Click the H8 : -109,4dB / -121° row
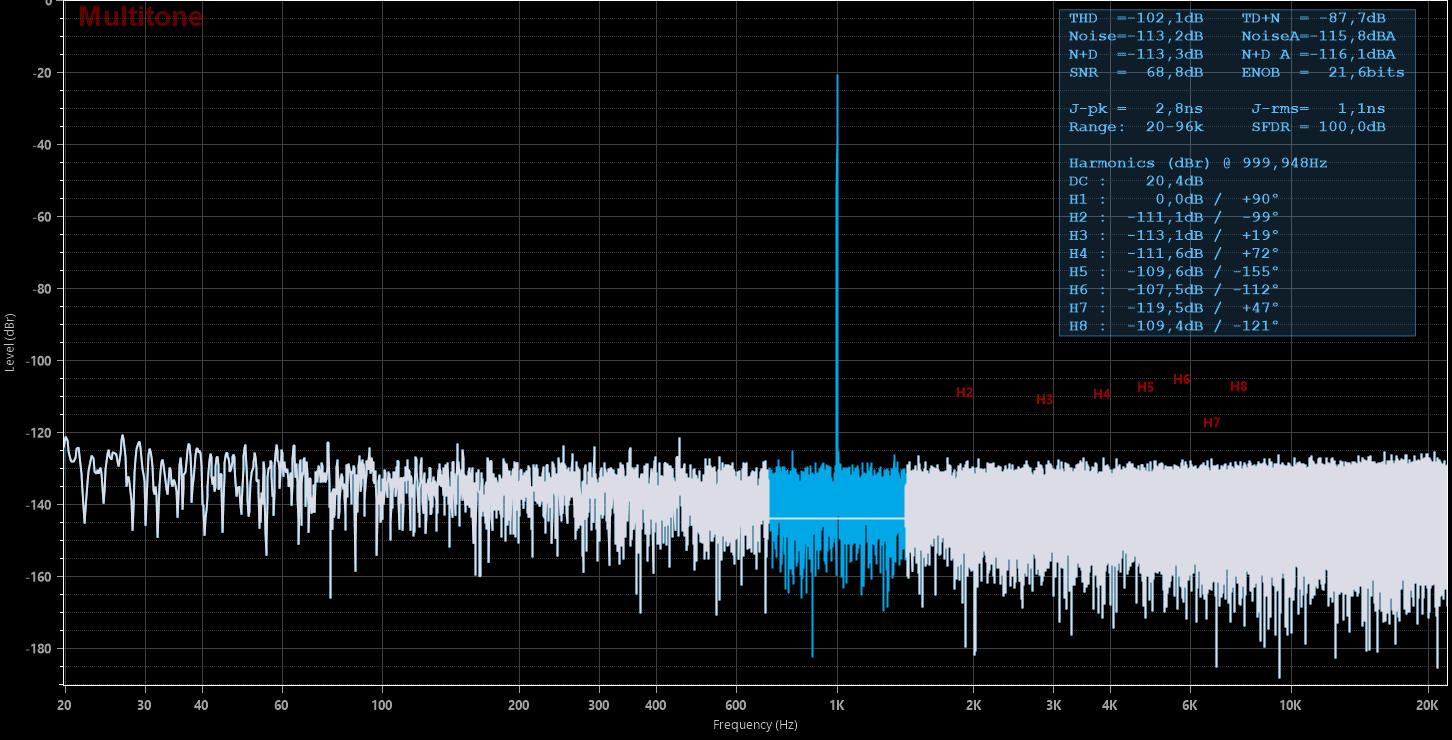The width and height of the screenshot is (1452, 740). click(1174, 326)
